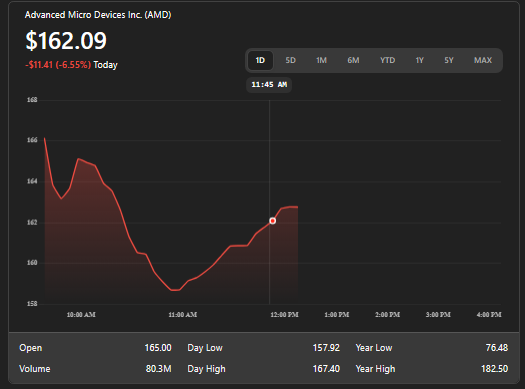525x389 pixels.
Task: Click the word Today beside change
Action: pyautogui.click(x=105, y=65)
